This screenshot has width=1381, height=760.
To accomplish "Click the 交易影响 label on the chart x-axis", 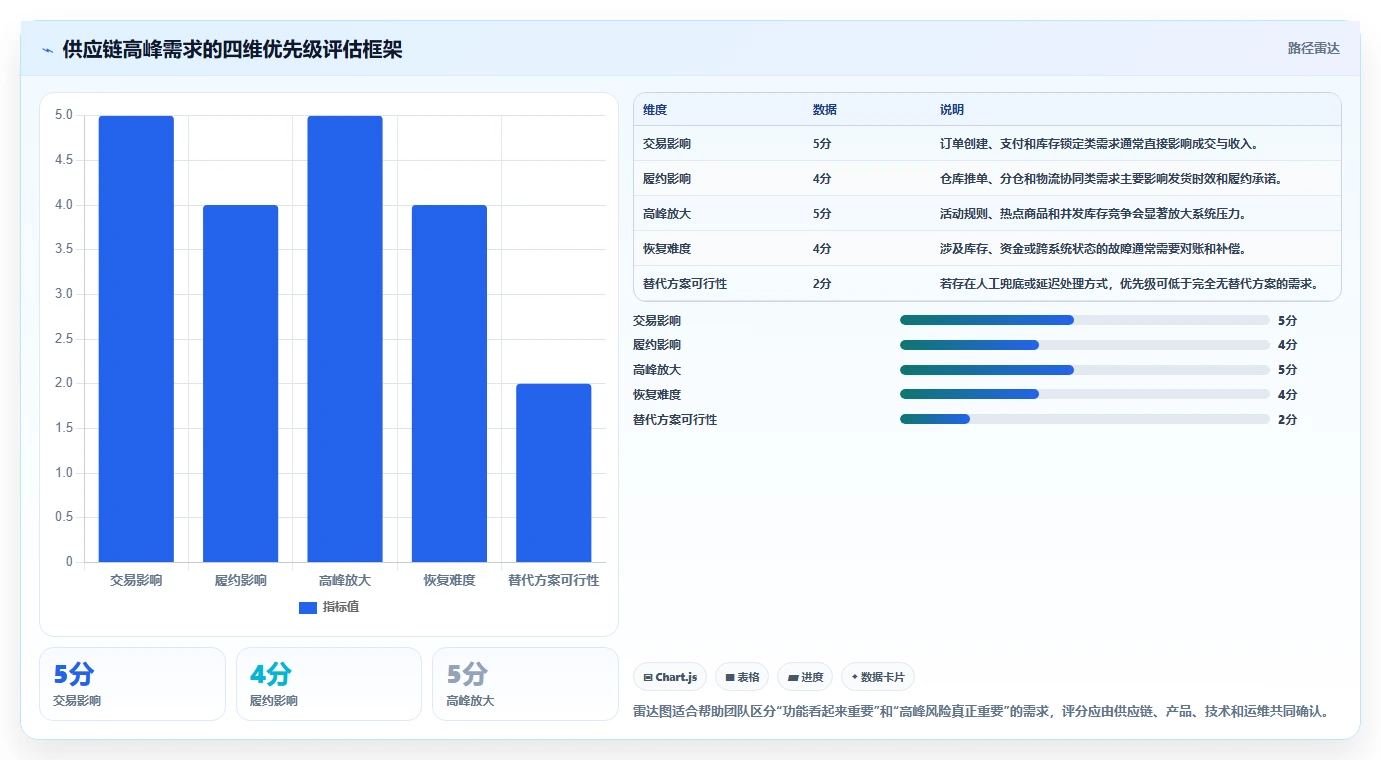I will (x=136, y=580).
